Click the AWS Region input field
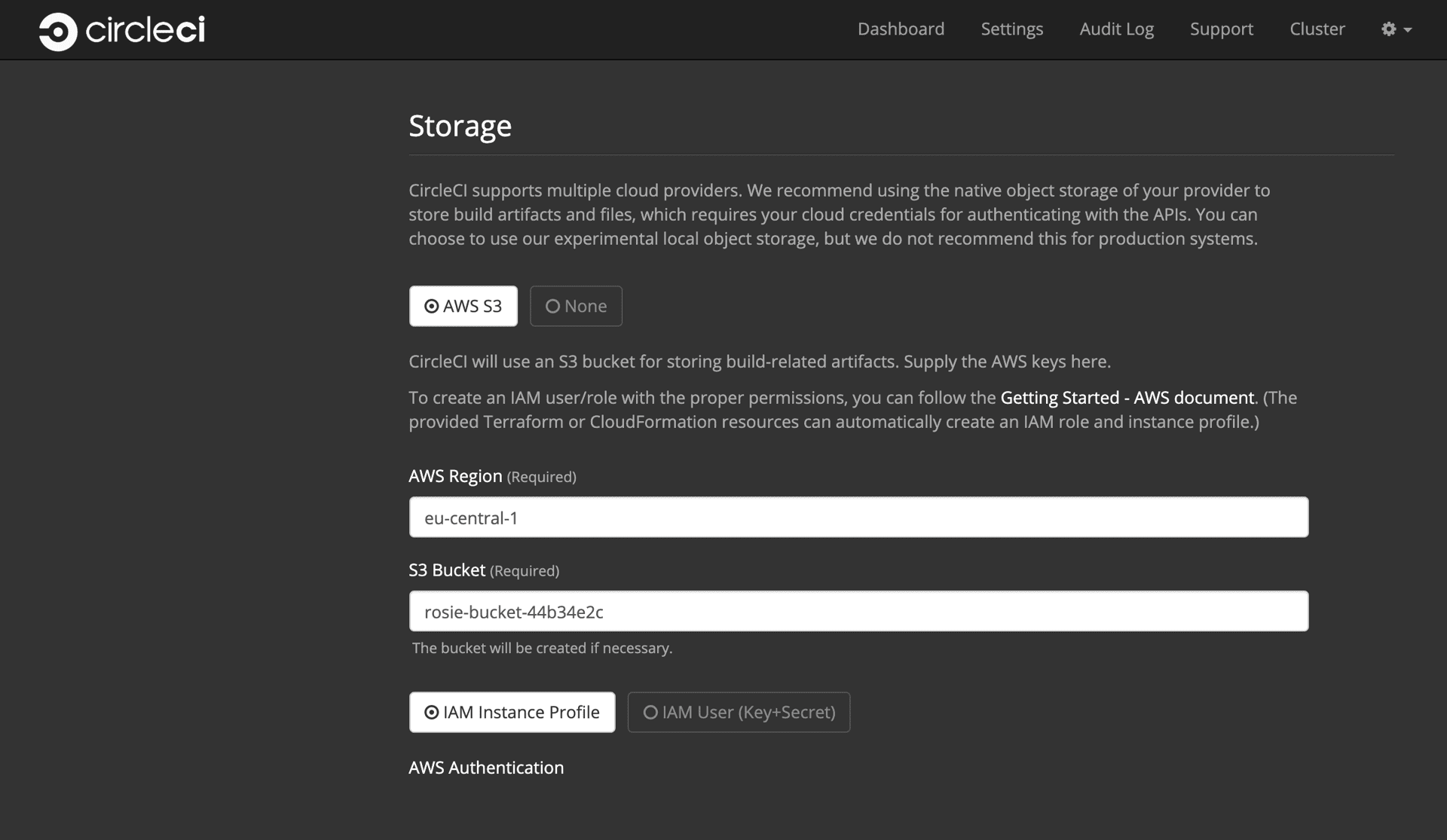 [x=858, y=517]
